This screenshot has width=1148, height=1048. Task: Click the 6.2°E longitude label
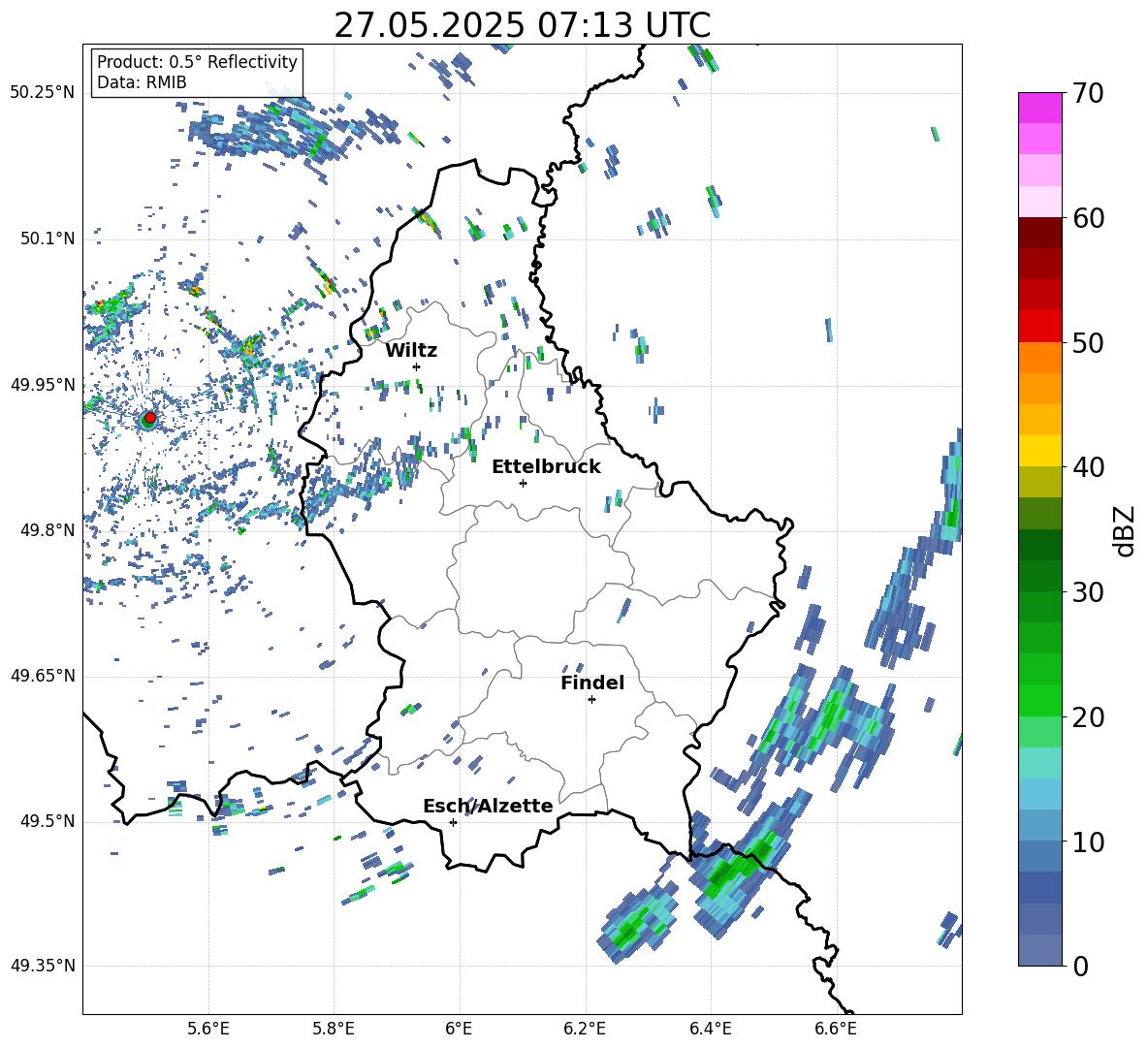point(585,1029)
